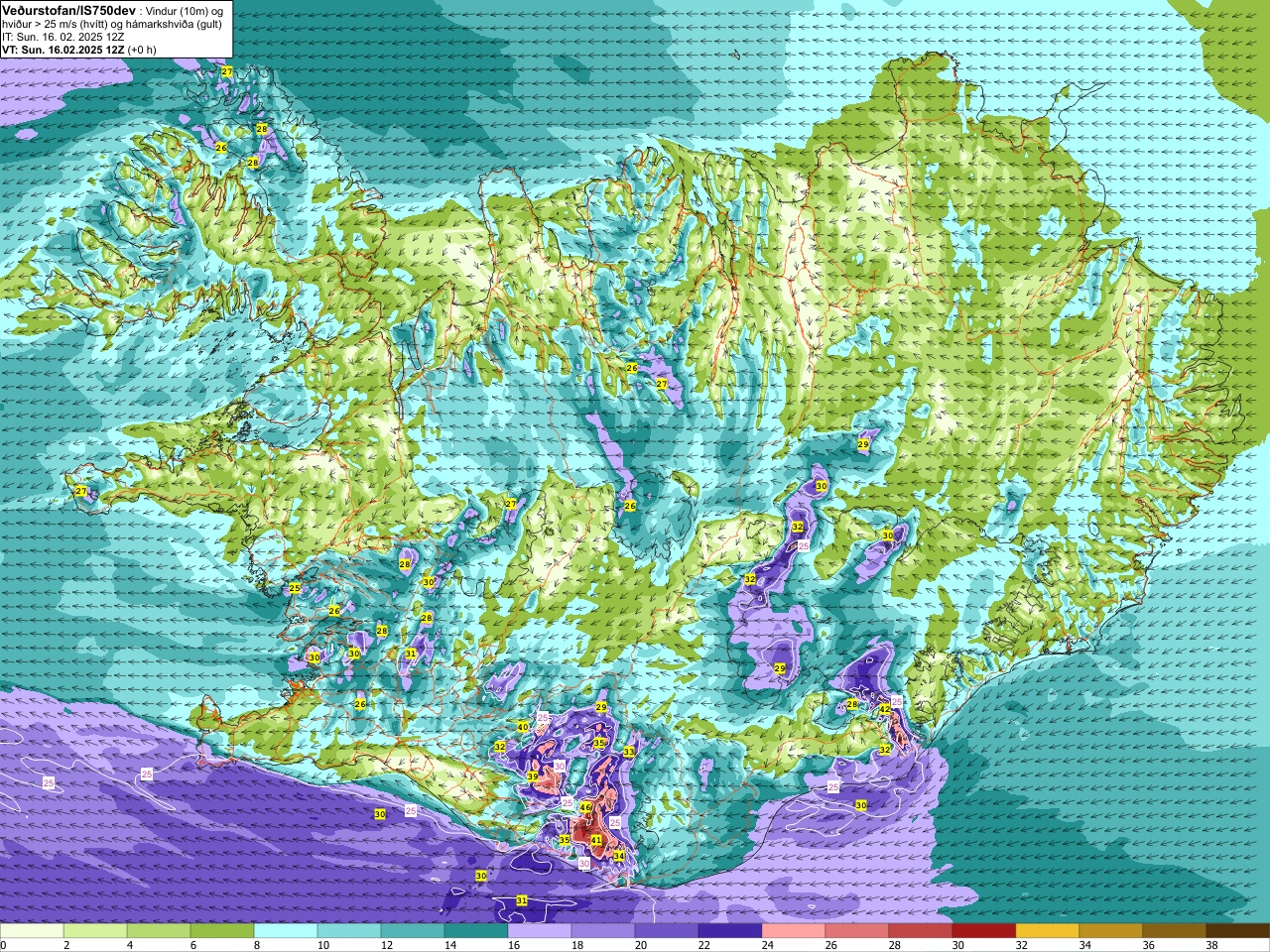Click the legend scale number '6'
The width and height of the screenshot is (1270, 952).
pyautogui.click(x=193, y=945)
